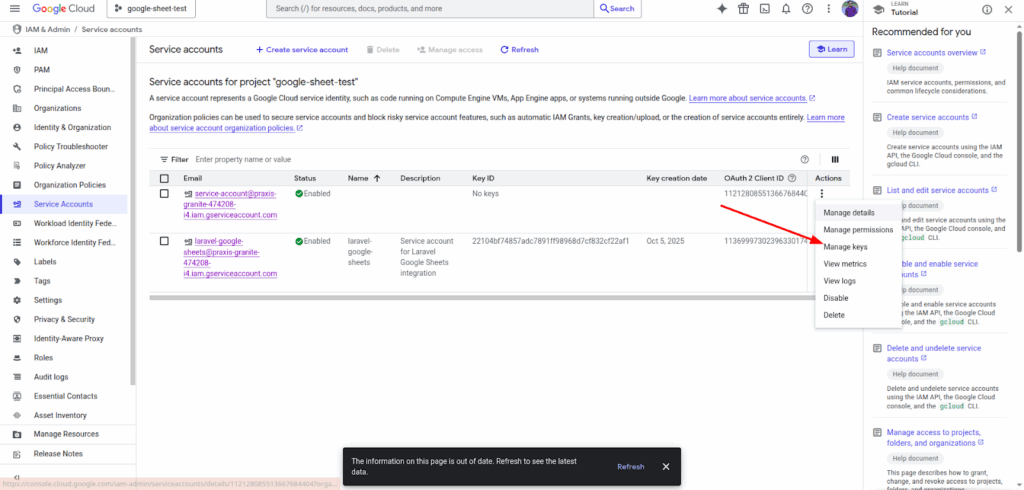Image resolution: width=1024 pixels, height=490 pixels.
Task: Toggle the select-all checkbox in table header
Action: pos(165,178)
